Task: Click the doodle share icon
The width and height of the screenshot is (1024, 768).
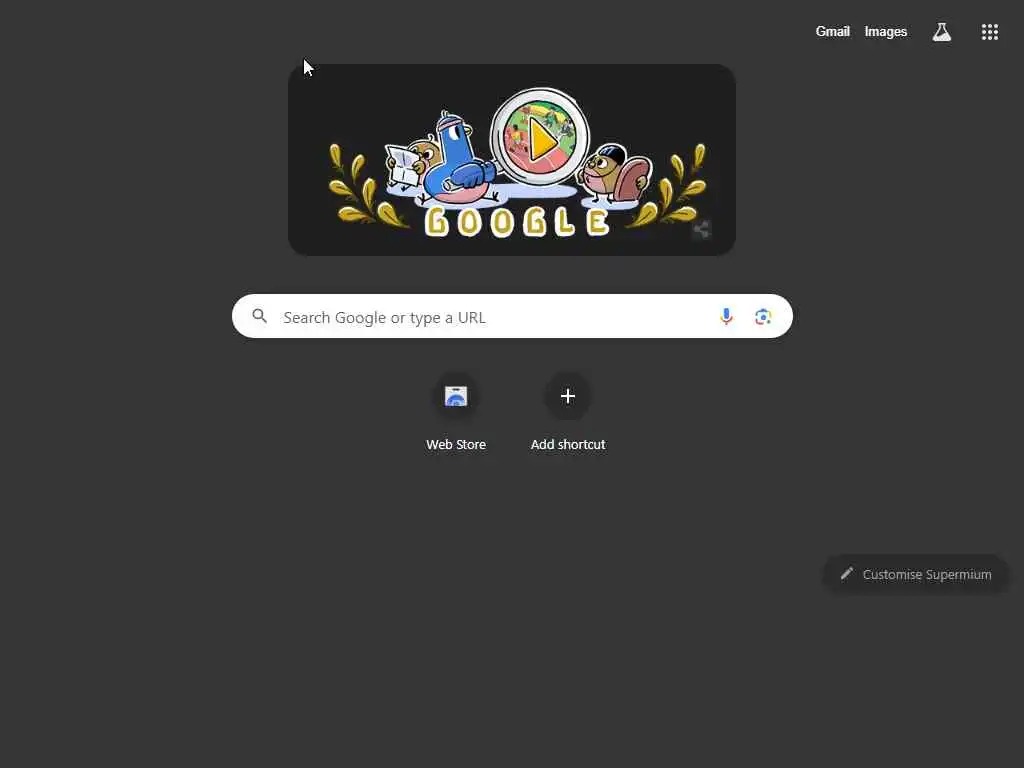Action: 701,229
